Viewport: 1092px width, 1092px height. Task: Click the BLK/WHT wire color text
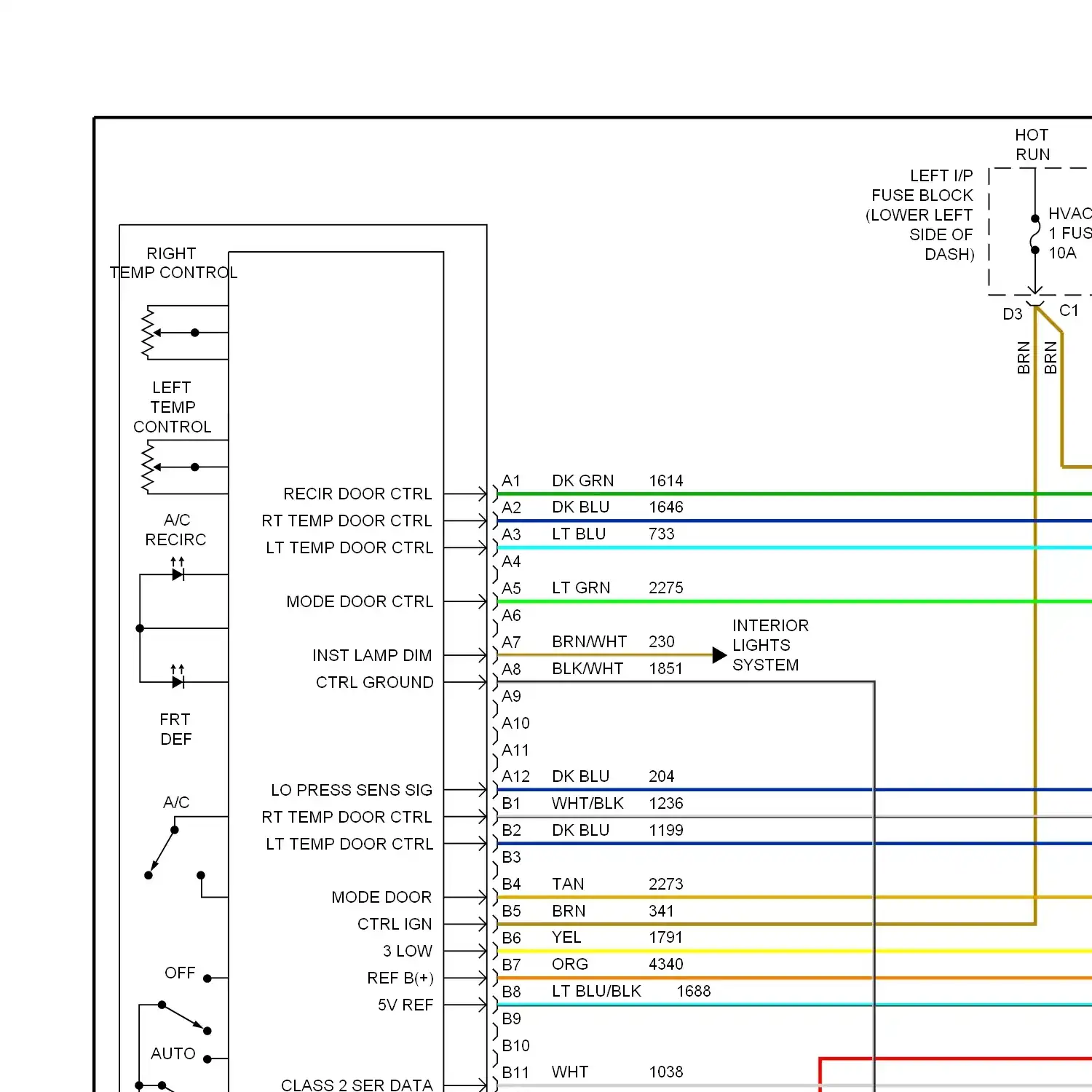587,668
